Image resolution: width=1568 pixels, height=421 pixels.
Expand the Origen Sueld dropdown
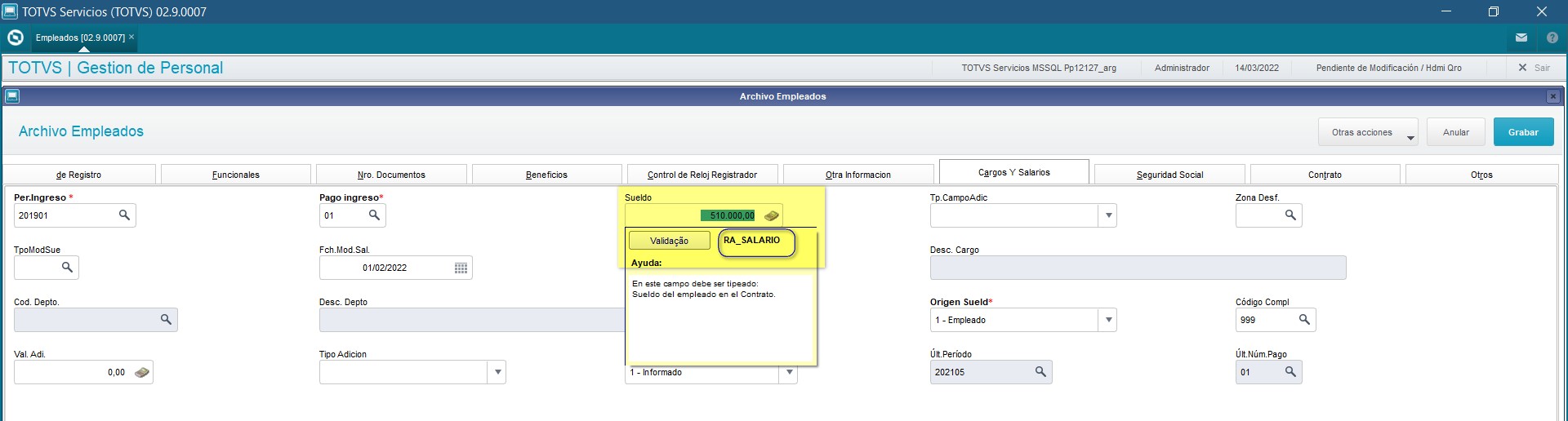[x=1108, y=320]
